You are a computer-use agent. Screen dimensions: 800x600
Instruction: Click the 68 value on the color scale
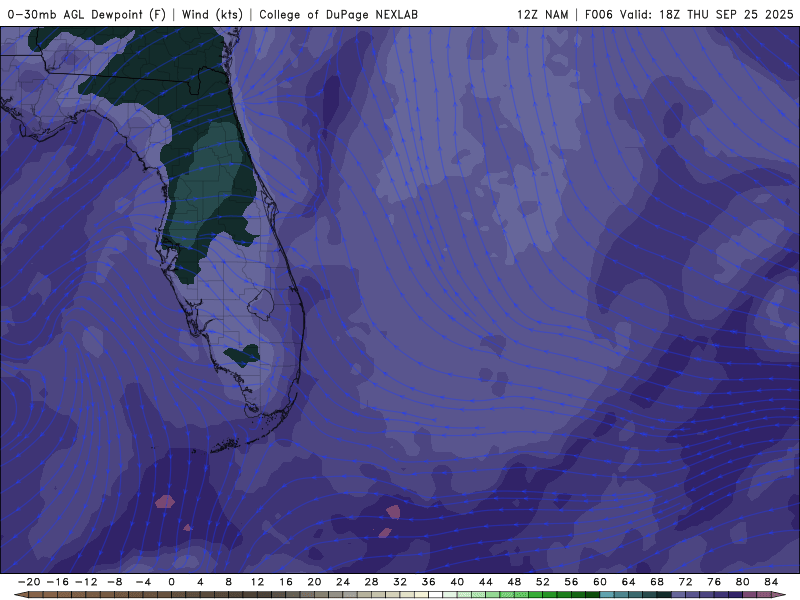[x=657, y=582]
